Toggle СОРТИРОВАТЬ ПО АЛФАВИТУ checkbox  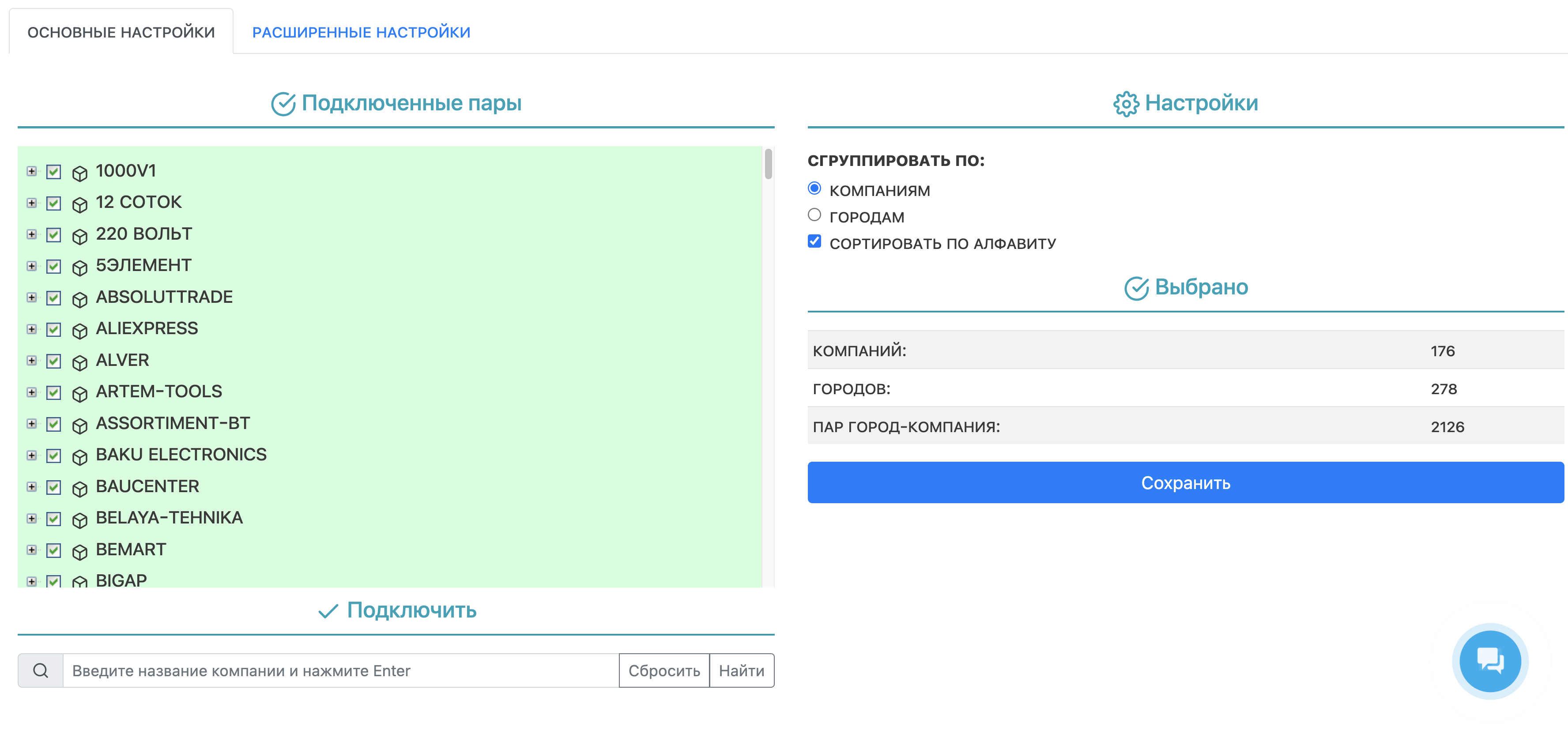(x=814, y=241)
